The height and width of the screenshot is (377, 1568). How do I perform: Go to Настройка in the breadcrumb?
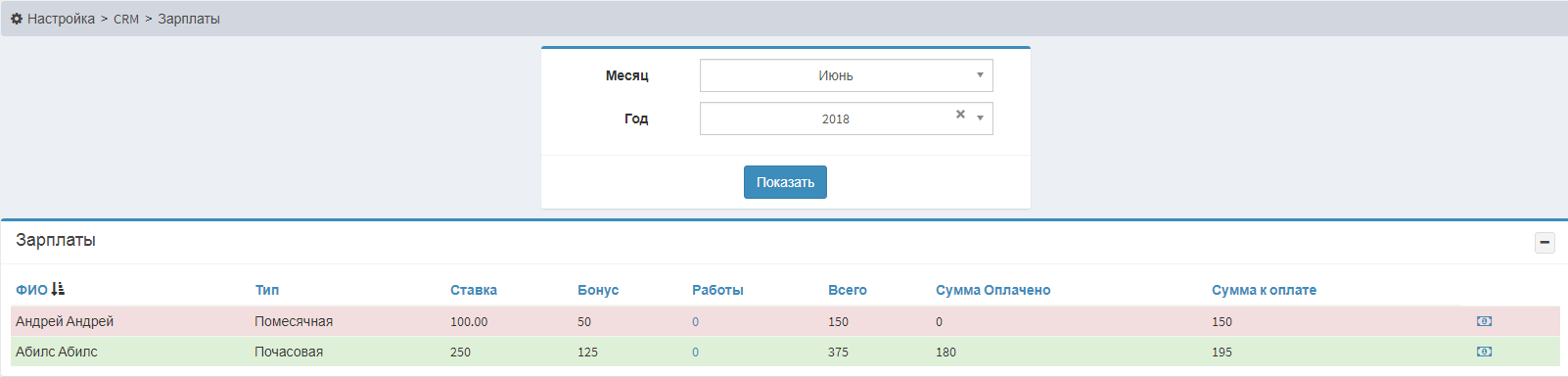[x=61, y=19]
